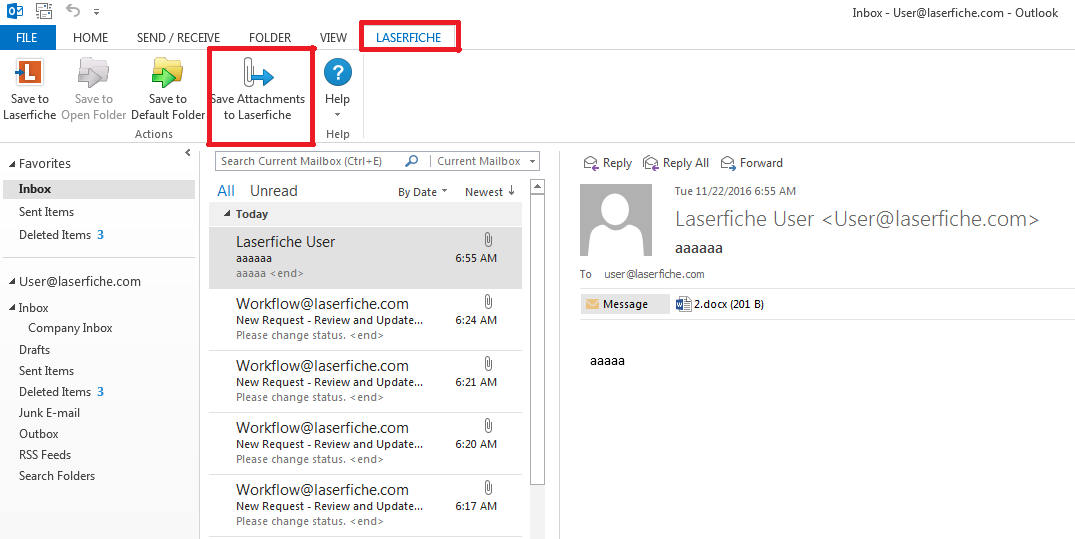Click attachment paperclip on 6:17 AM email
The height and width of the screenshot is (539, 1075).
(488, 488)
